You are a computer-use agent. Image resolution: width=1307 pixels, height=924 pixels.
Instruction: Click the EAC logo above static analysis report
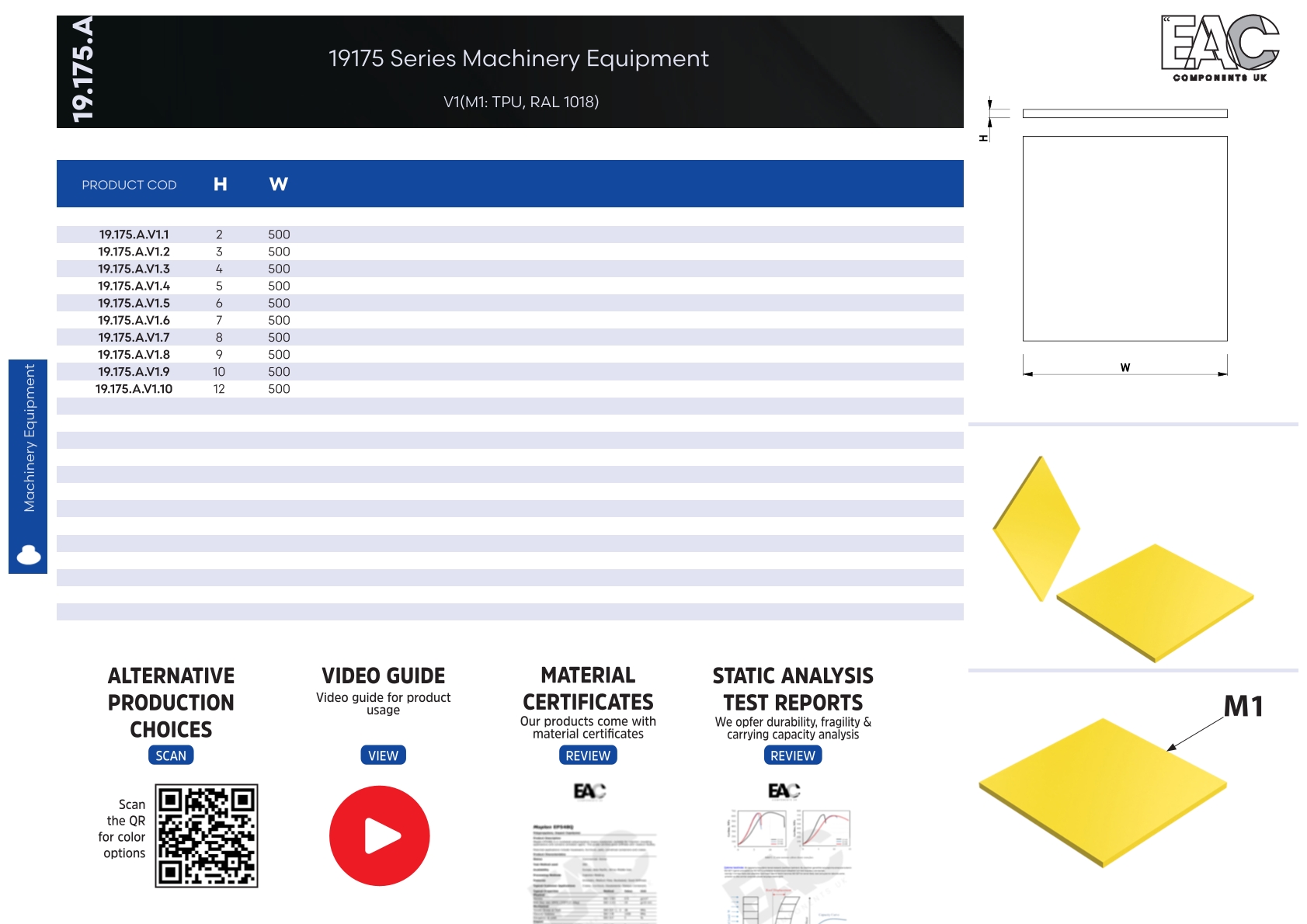[784, 790]
